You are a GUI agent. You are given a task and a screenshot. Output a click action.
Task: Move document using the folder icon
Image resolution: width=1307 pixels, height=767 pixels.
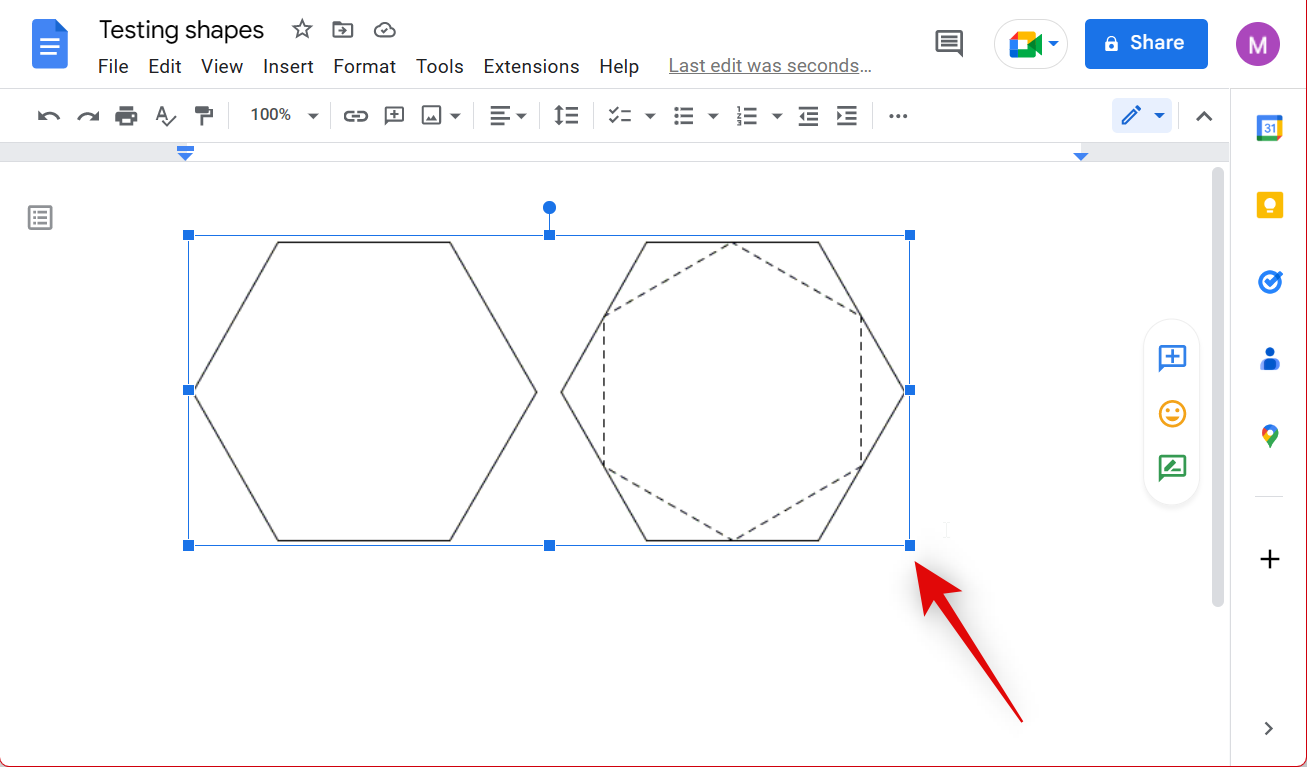click(343, 30)
